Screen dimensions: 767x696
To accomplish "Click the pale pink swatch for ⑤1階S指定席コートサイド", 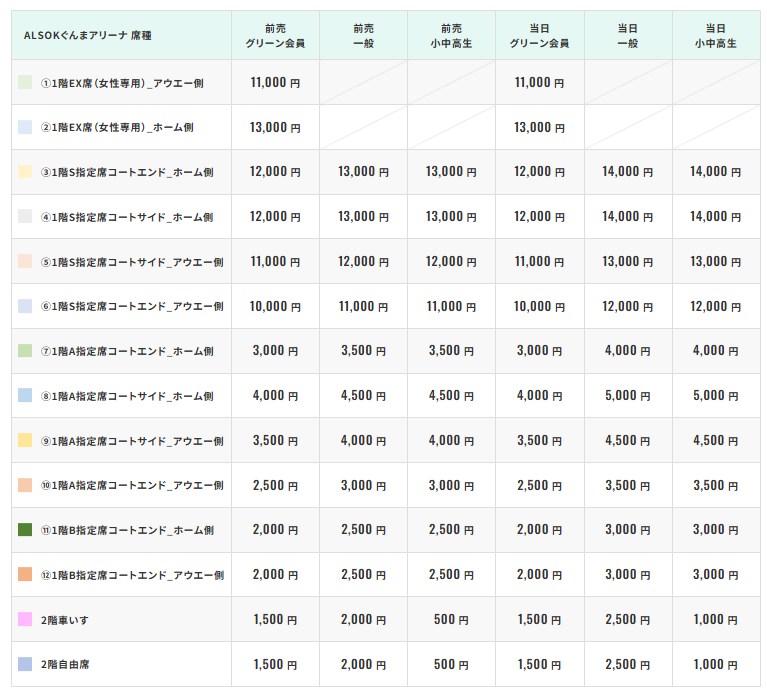I will pyautogui.click(x=25, y=261).
